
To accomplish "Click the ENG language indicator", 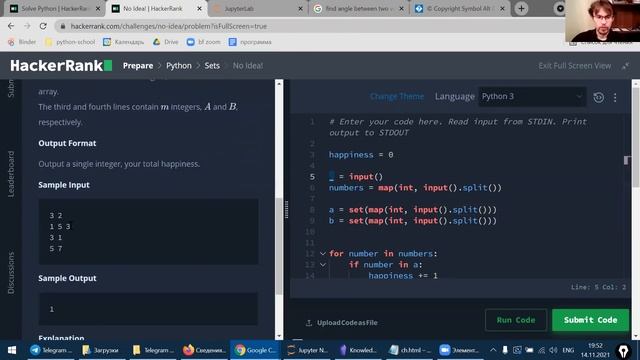I will click(568, 350).
